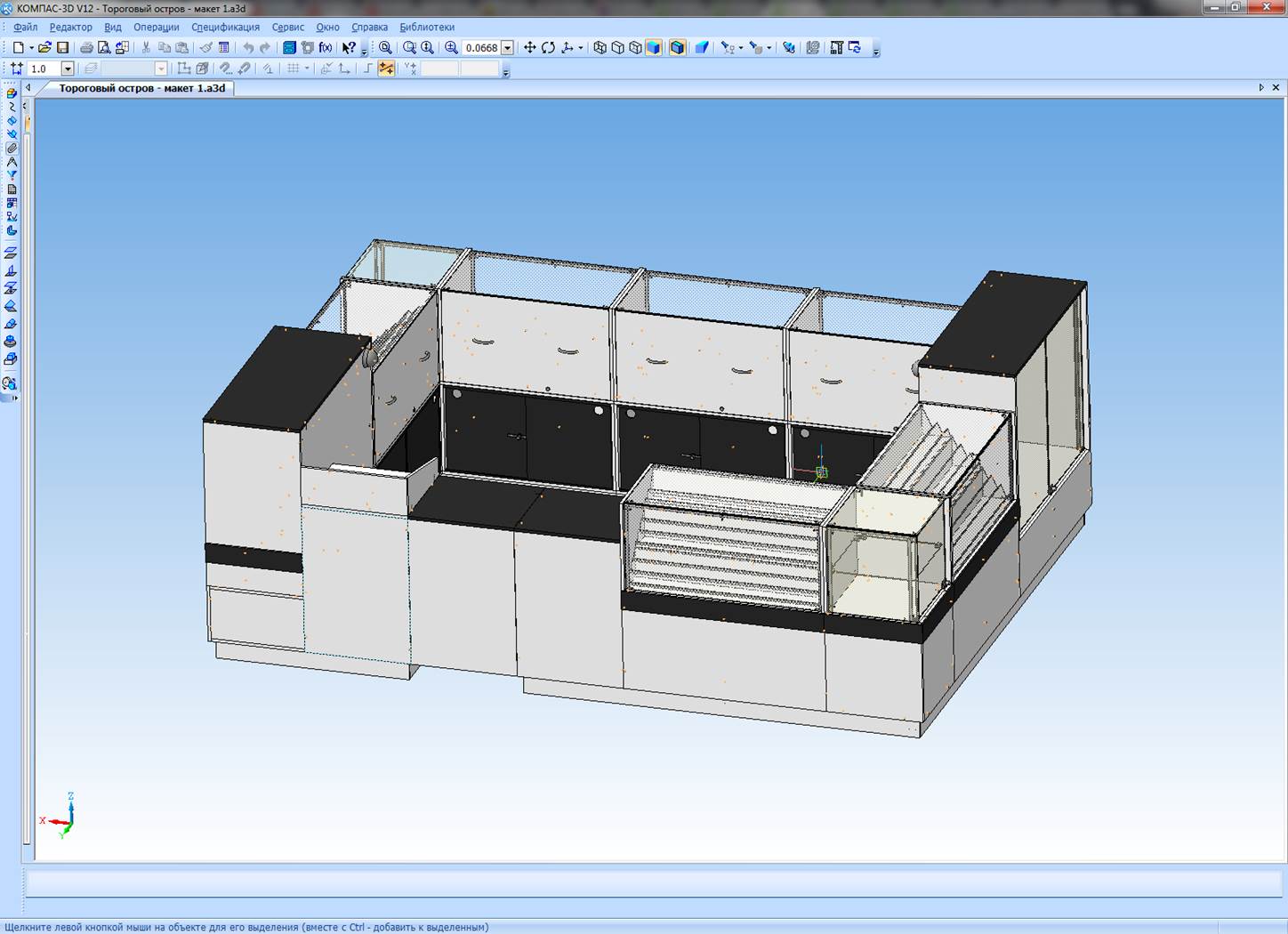Open the zoom scale 0.0668 dropdown
Viewport: 1288px width, 934px height.
tap(507, 48)
